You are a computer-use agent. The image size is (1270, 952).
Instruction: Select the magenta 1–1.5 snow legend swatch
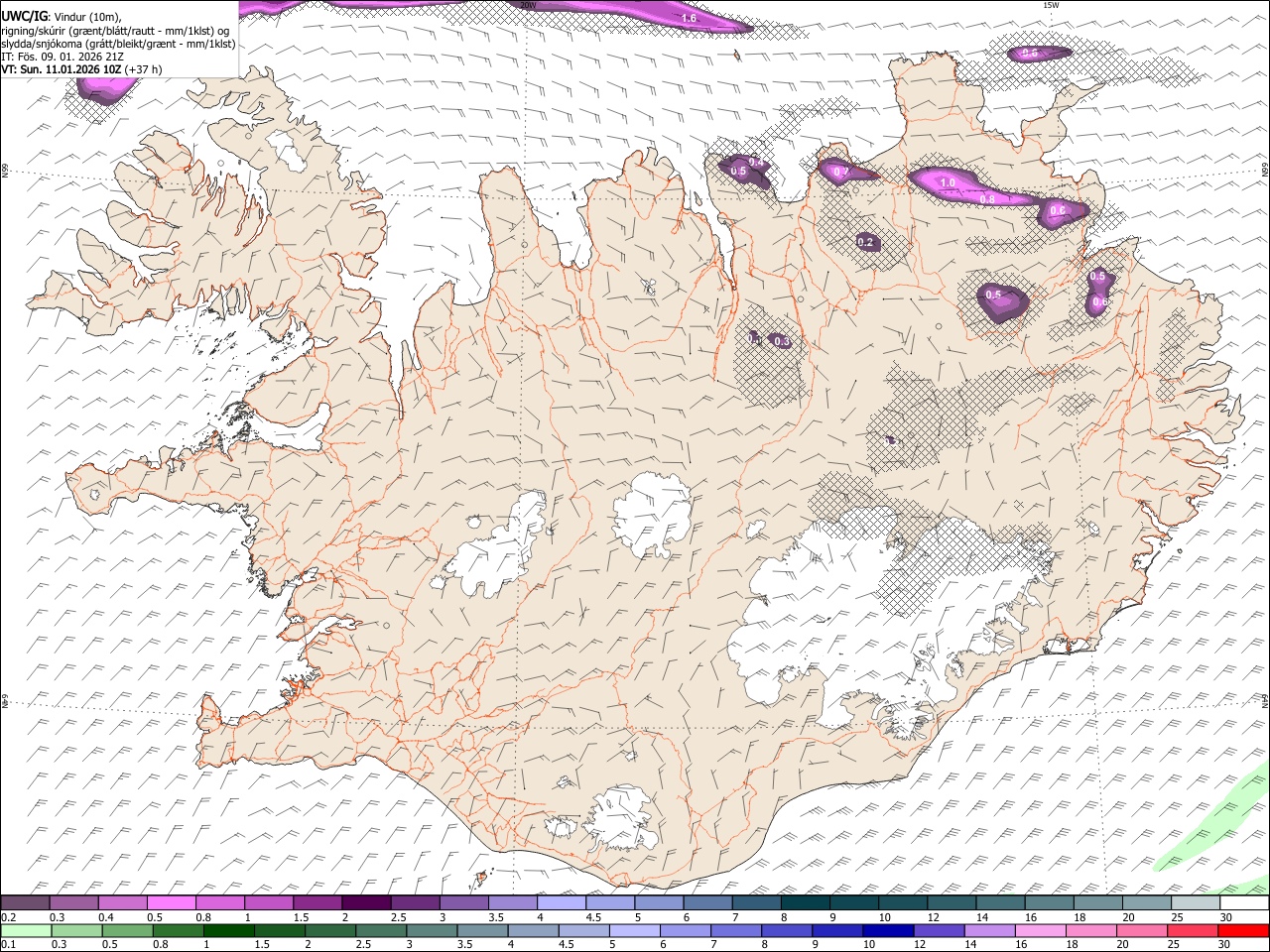[269, 902]
